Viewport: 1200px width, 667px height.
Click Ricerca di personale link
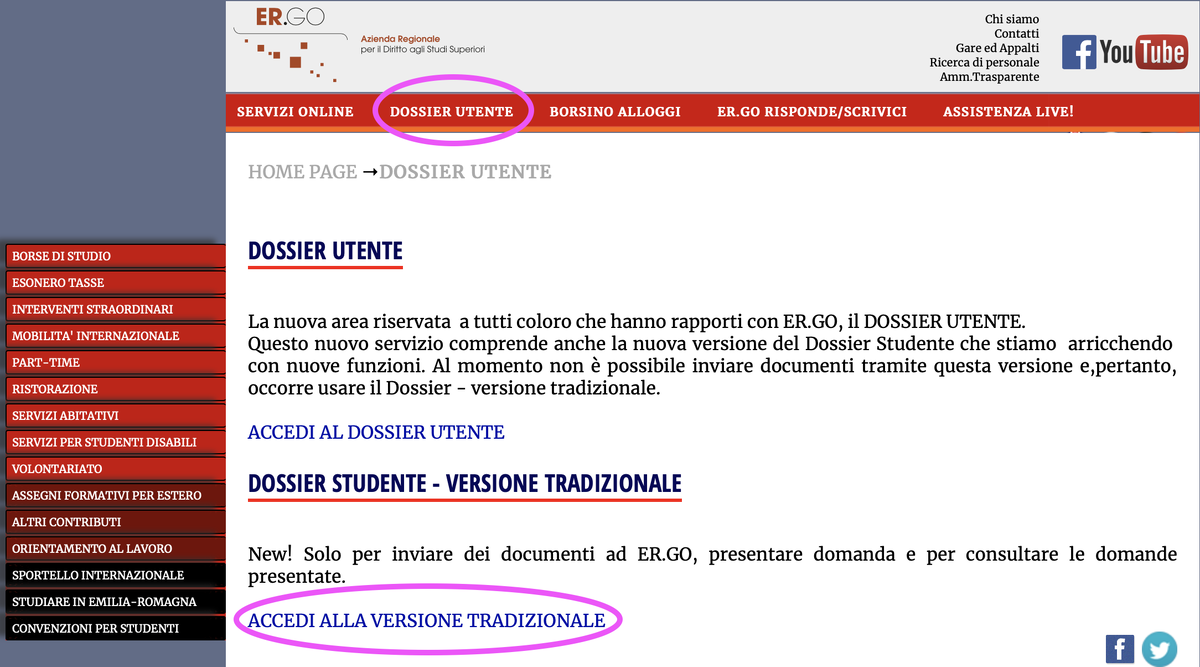[984, 63]
